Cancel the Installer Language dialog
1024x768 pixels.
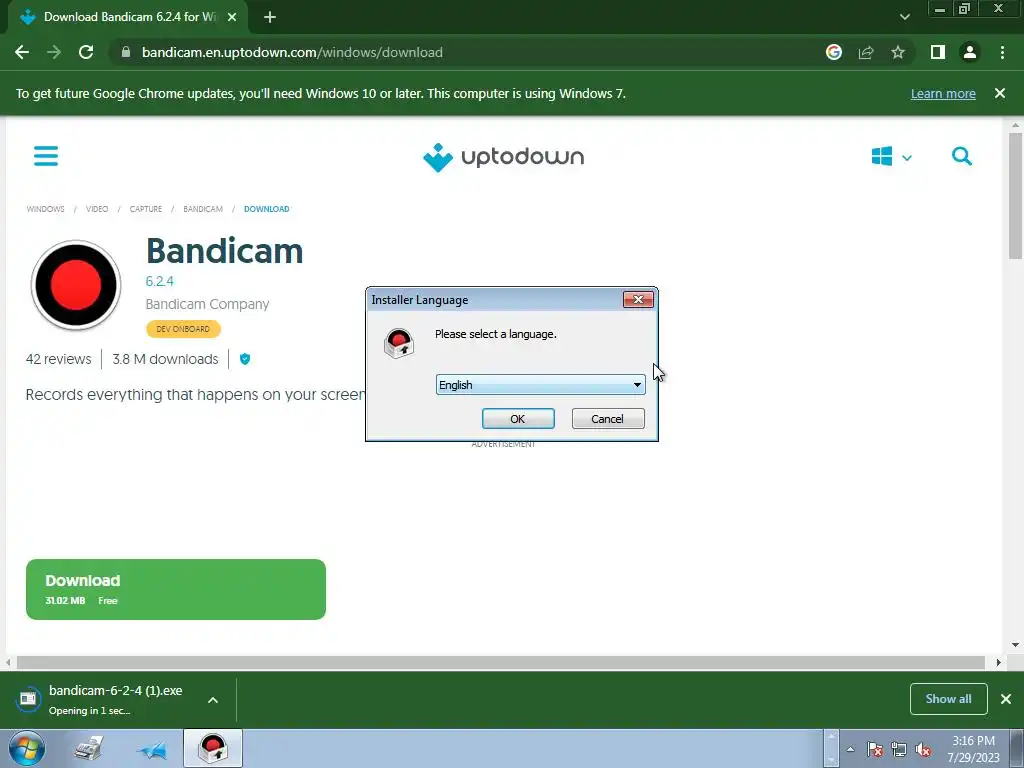click(607, 419)
